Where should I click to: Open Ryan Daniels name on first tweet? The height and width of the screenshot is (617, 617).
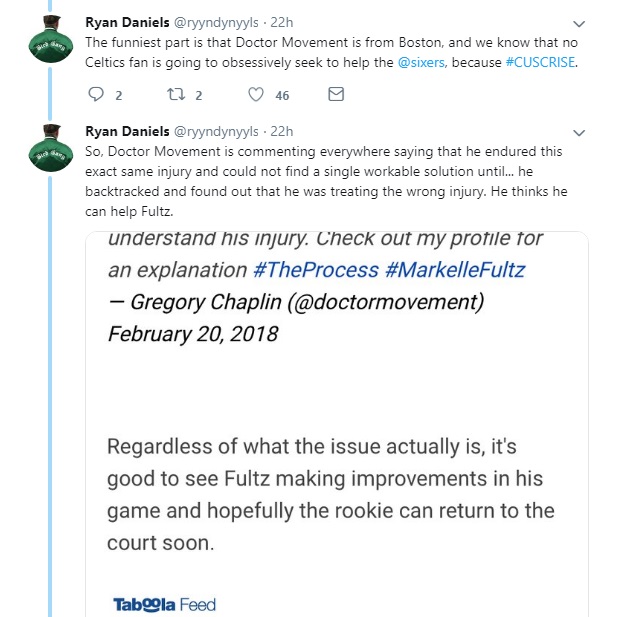127,21
